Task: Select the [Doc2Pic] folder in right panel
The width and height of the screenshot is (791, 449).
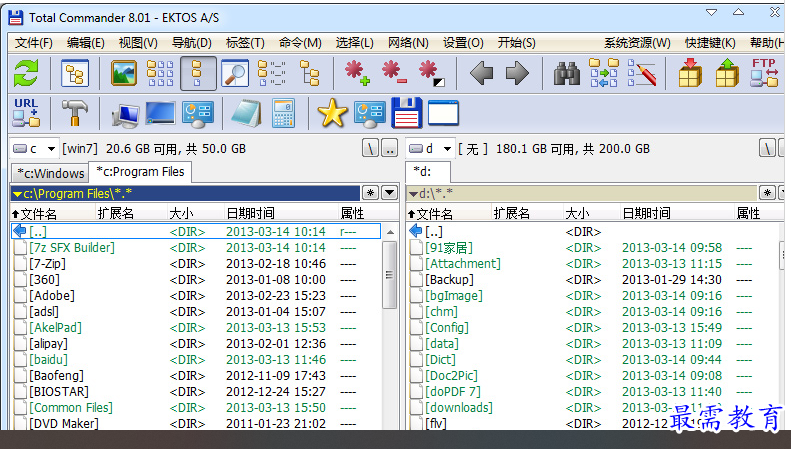Action: tap(451, 376)
